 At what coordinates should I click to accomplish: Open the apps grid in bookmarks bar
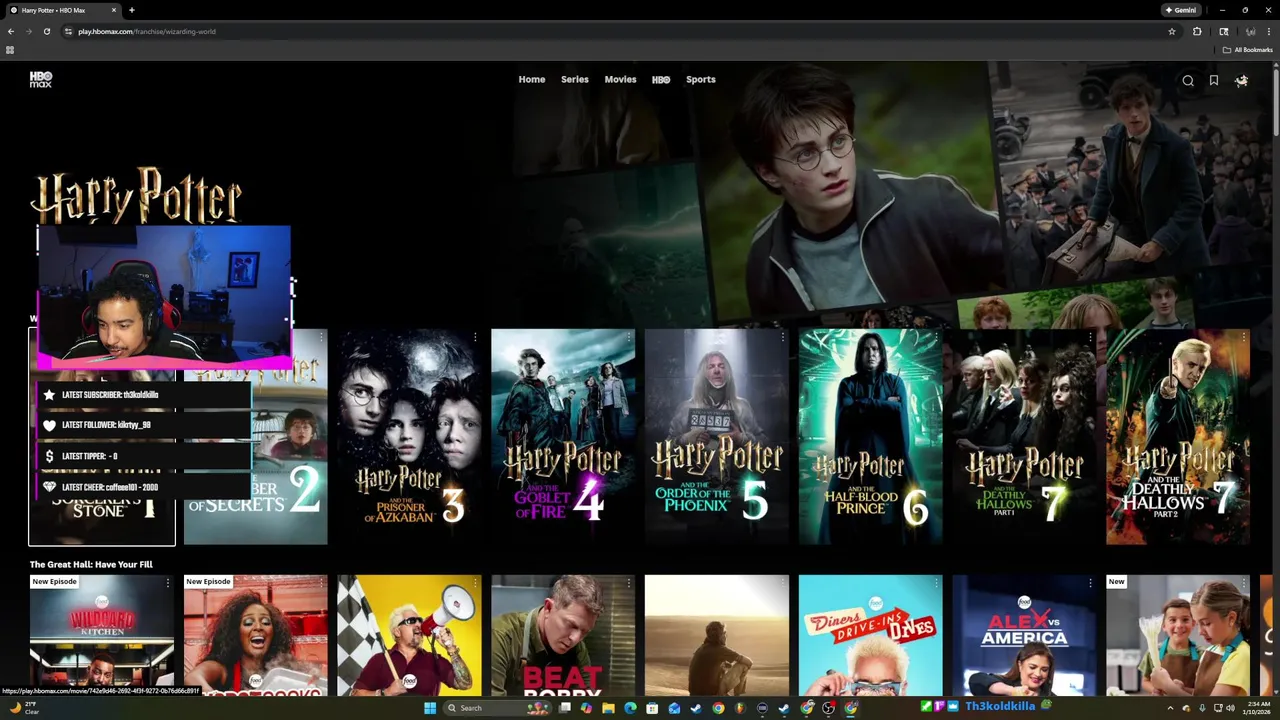10,49
